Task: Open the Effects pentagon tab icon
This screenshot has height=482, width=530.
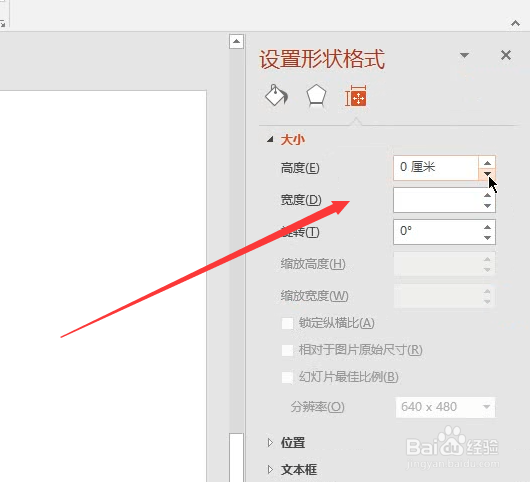Action: pos(316,96)
